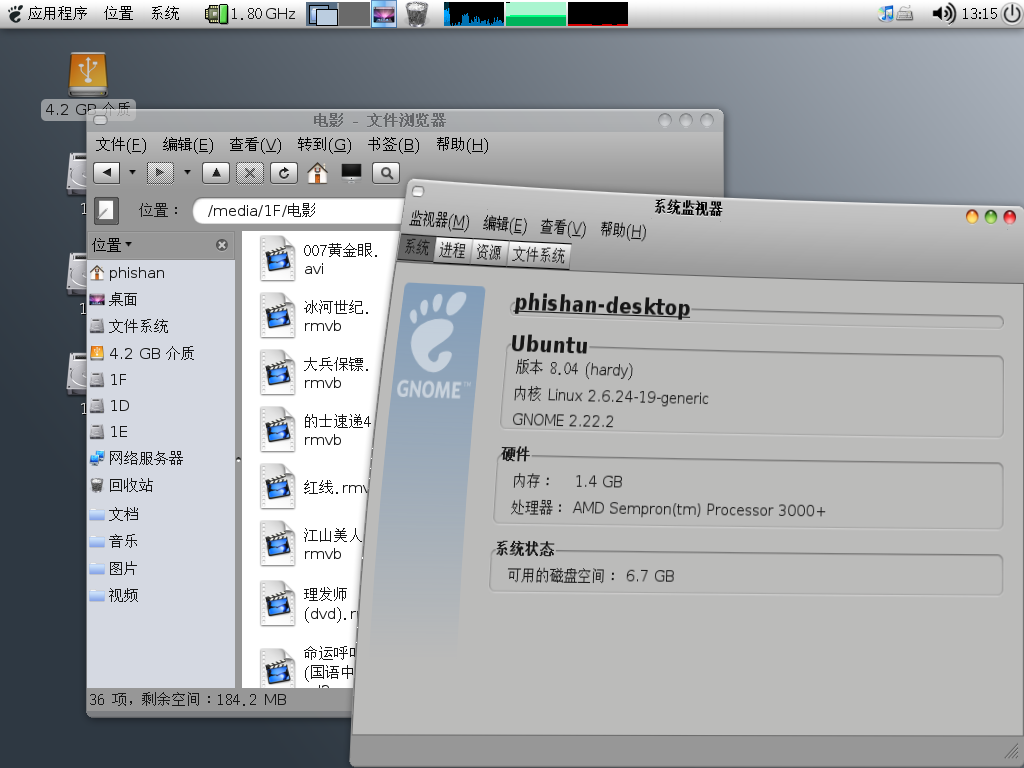Open the 位置 menu in the top panel

(118, 13)
